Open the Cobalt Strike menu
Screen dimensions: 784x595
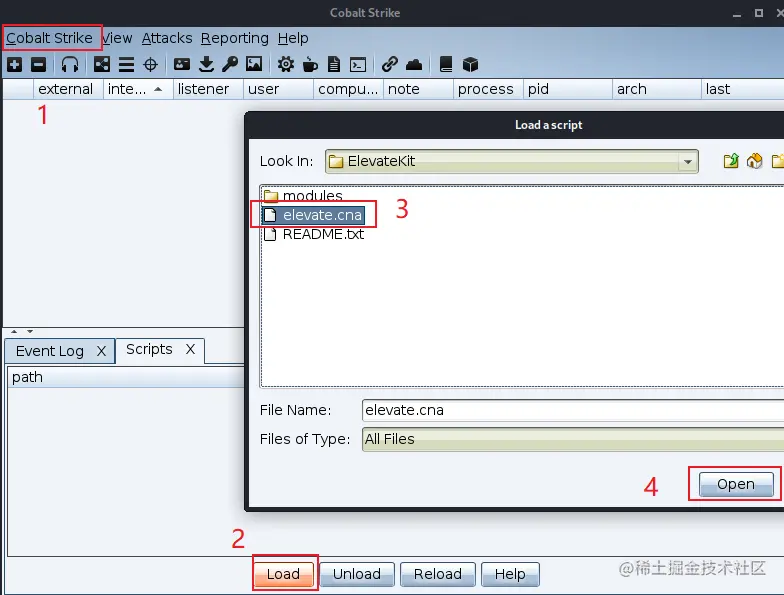coord(50,38)
